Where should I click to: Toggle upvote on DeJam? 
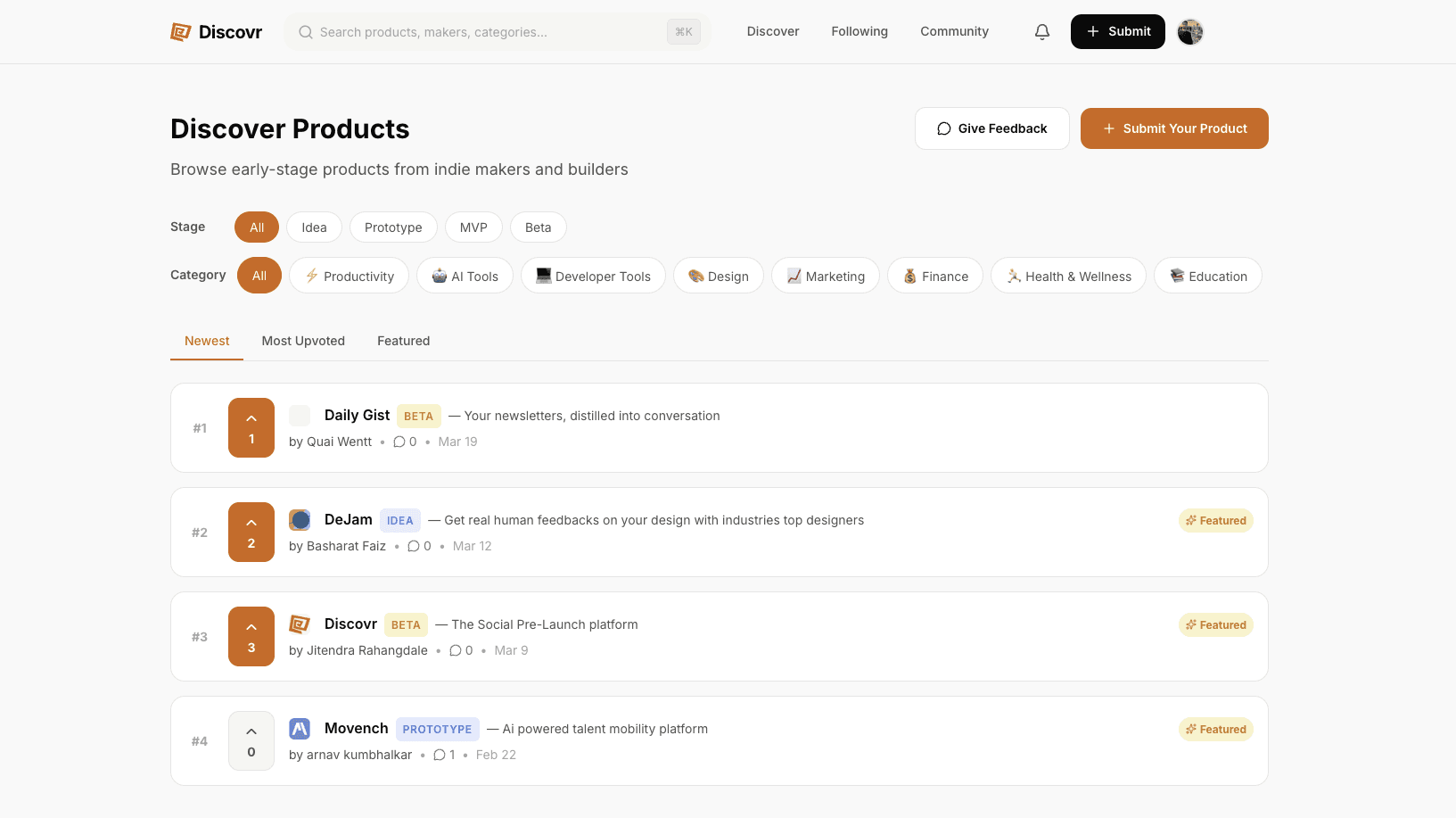(x=251, y=533)
